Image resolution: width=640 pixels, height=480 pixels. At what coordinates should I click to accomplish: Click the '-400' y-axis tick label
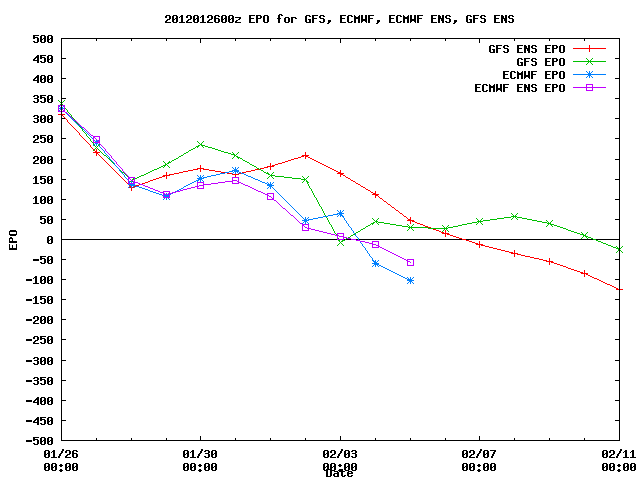(x=39, y=401)
